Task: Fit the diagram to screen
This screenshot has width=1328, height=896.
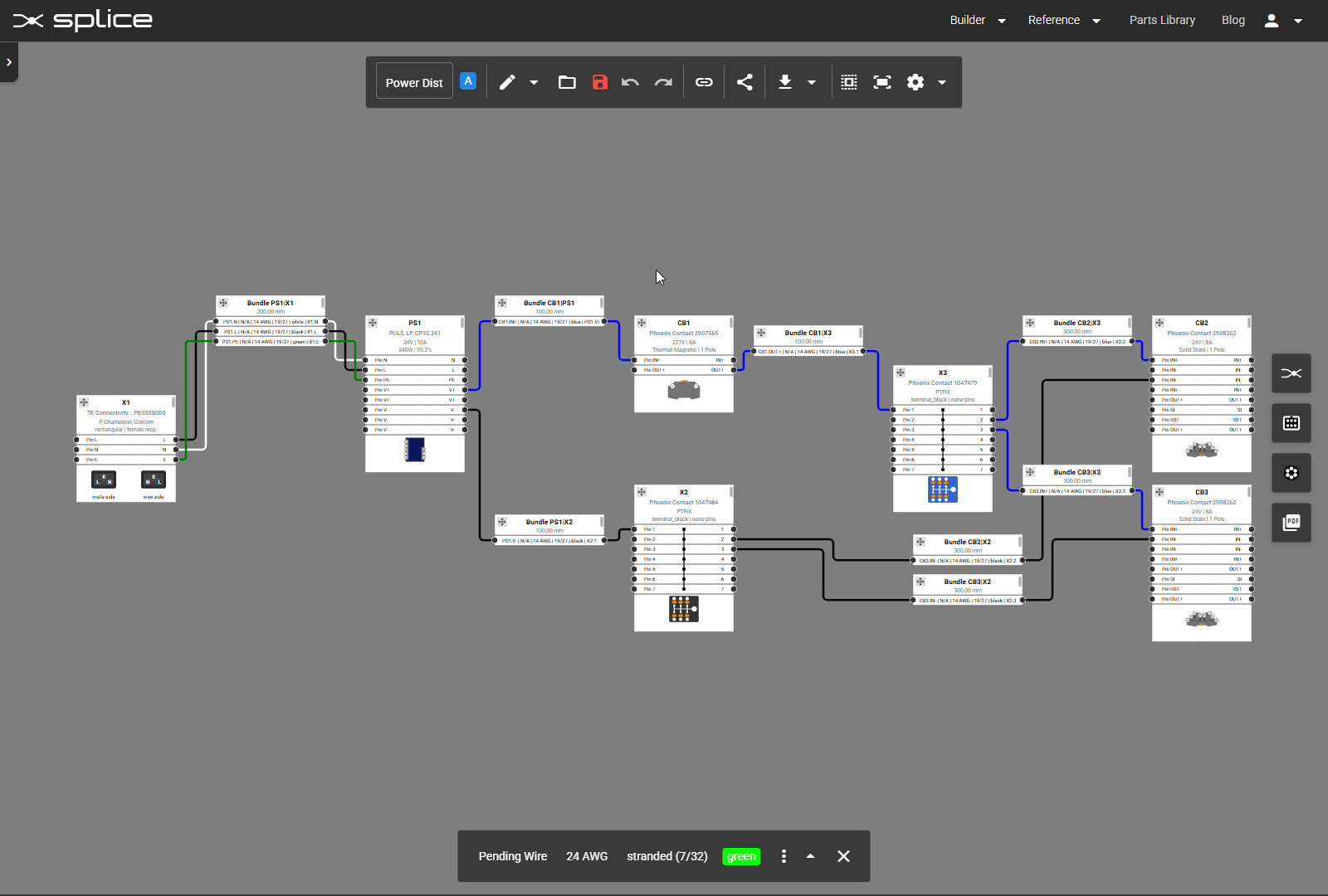Action: tap(881, 82)
